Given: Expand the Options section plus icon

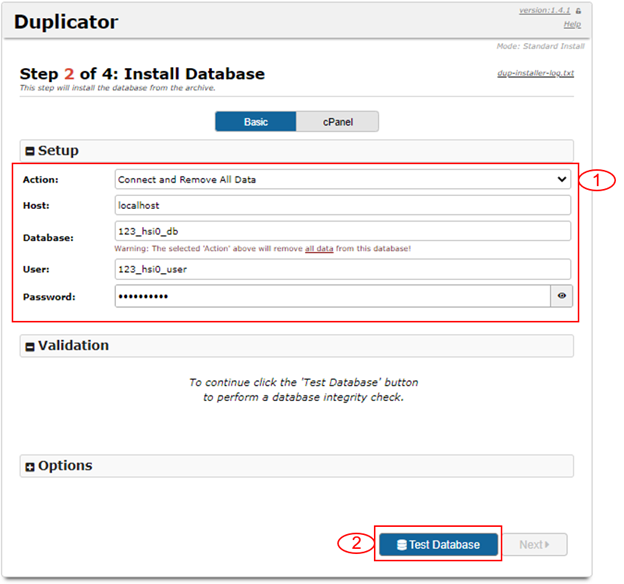Looking at the screenshot, I should pos(30,467).
